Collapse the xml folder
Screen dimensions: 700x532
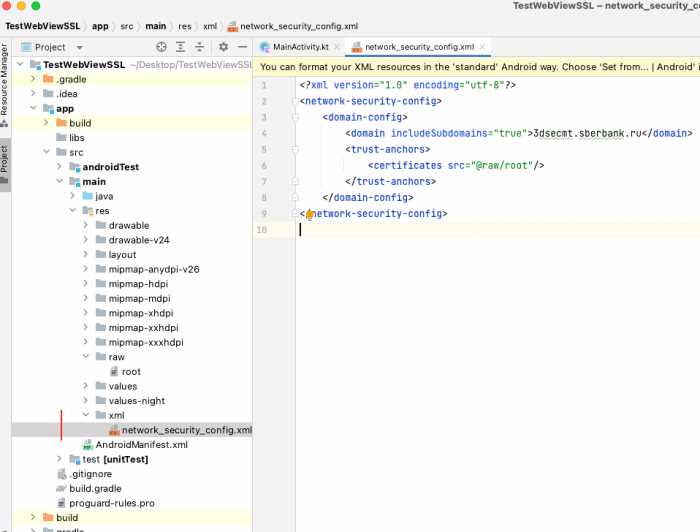pyautogui.click(x=86, y=415)
